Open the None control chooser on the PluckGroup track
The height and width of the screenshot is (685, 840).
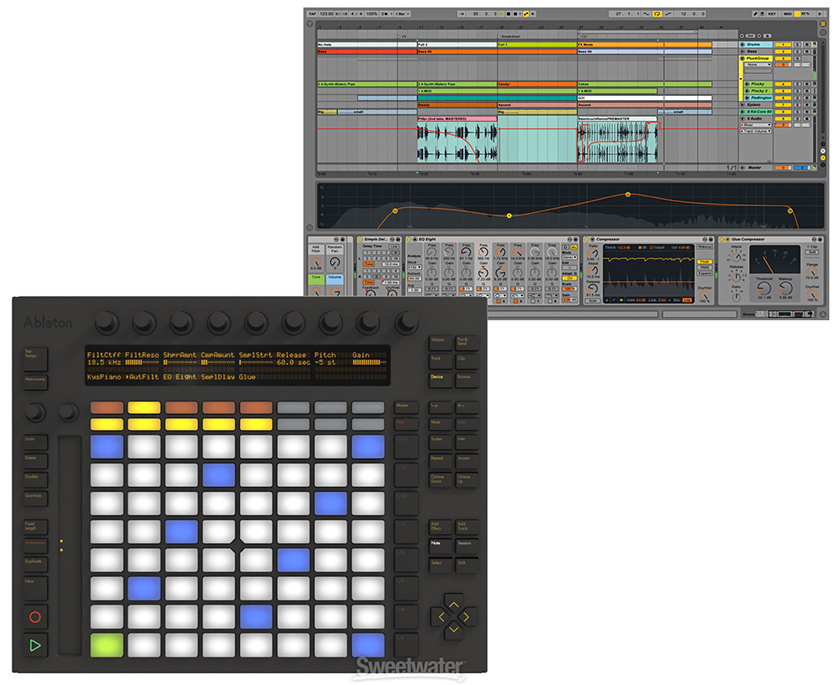click(759, 64)
